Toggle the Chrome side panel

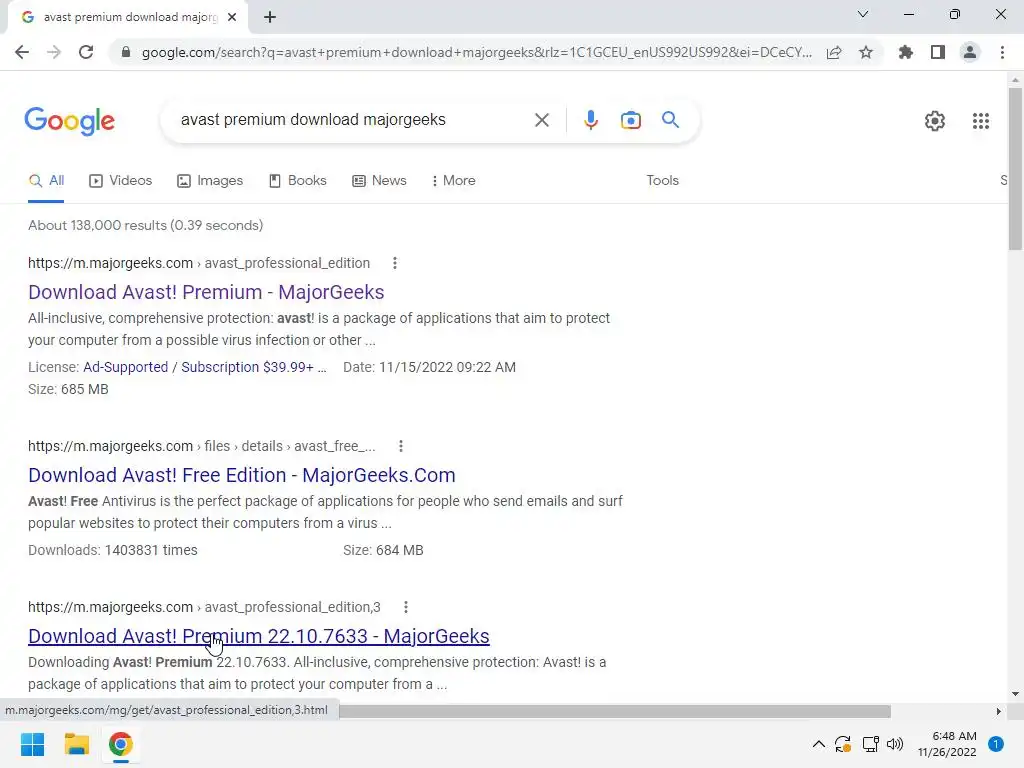pos(938,52)
